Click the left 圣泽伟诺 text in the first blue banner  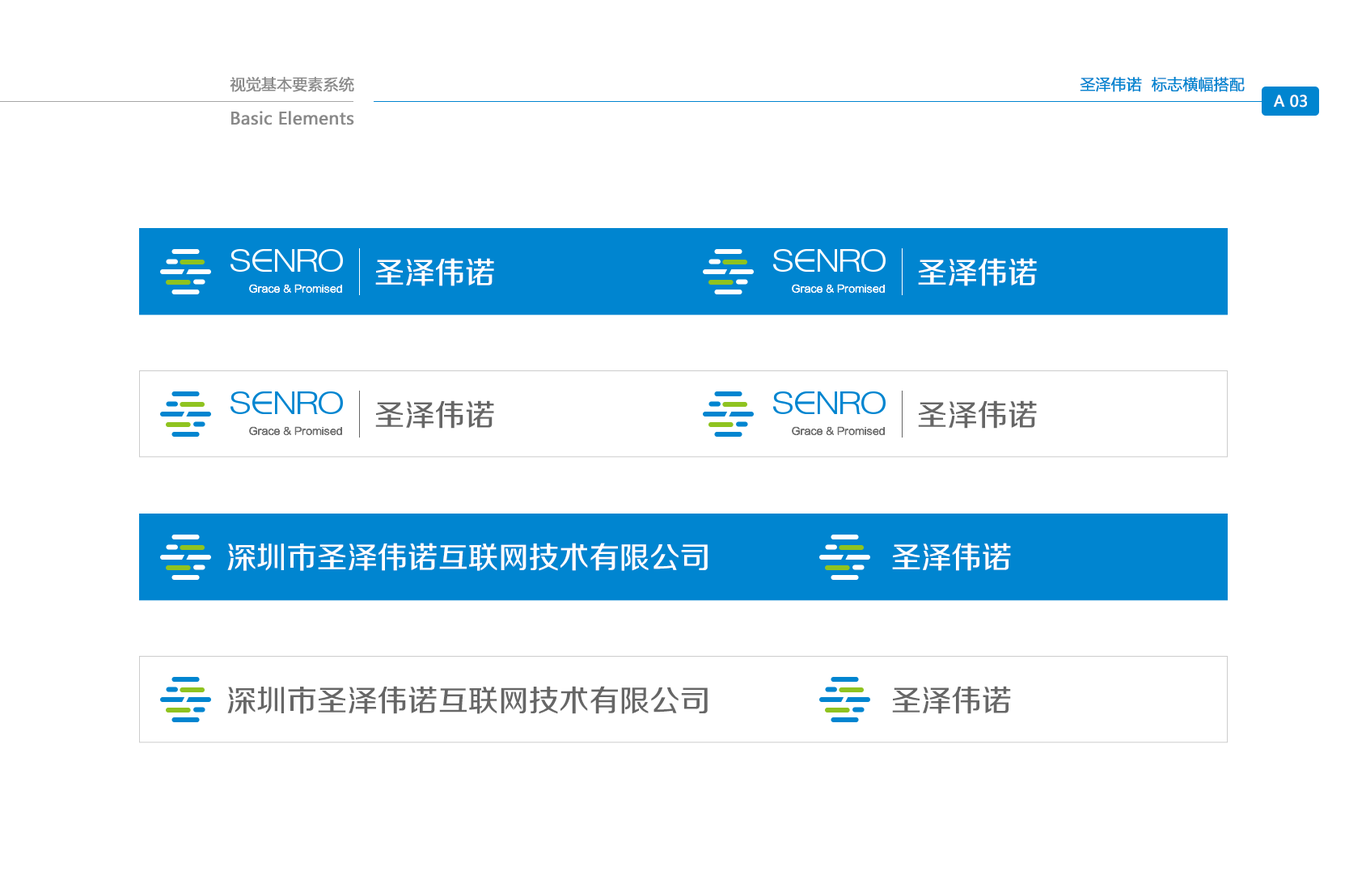(x=435, y=272)
